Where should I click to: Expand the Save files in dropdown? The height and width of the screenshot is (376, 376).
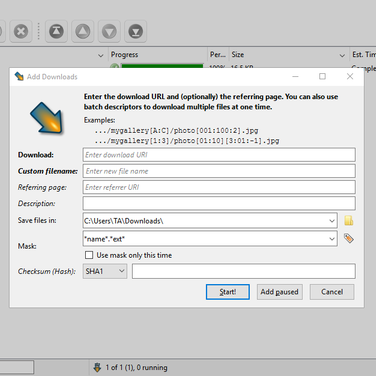332,221
